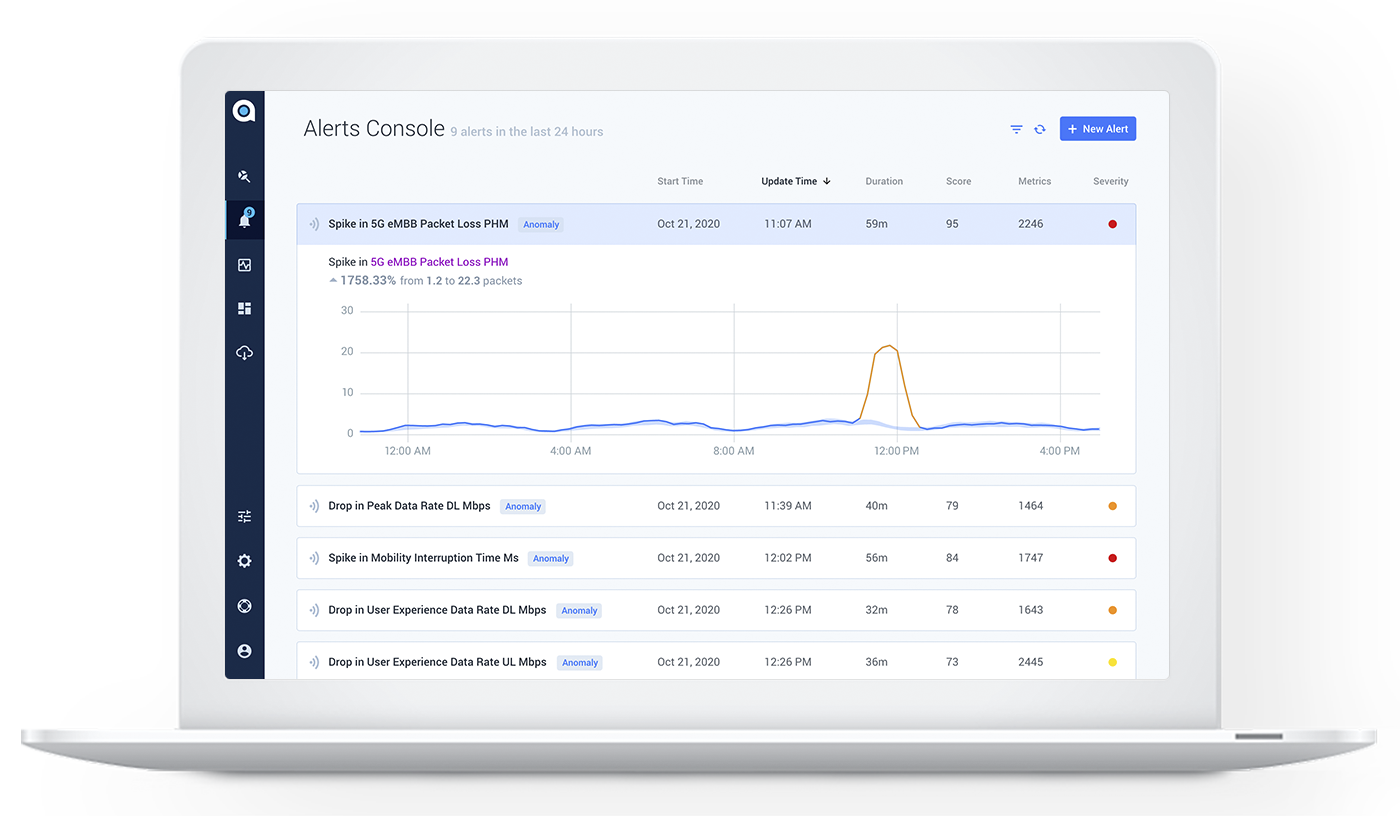
Task: Click the score 95 cell
Action: 952,224
